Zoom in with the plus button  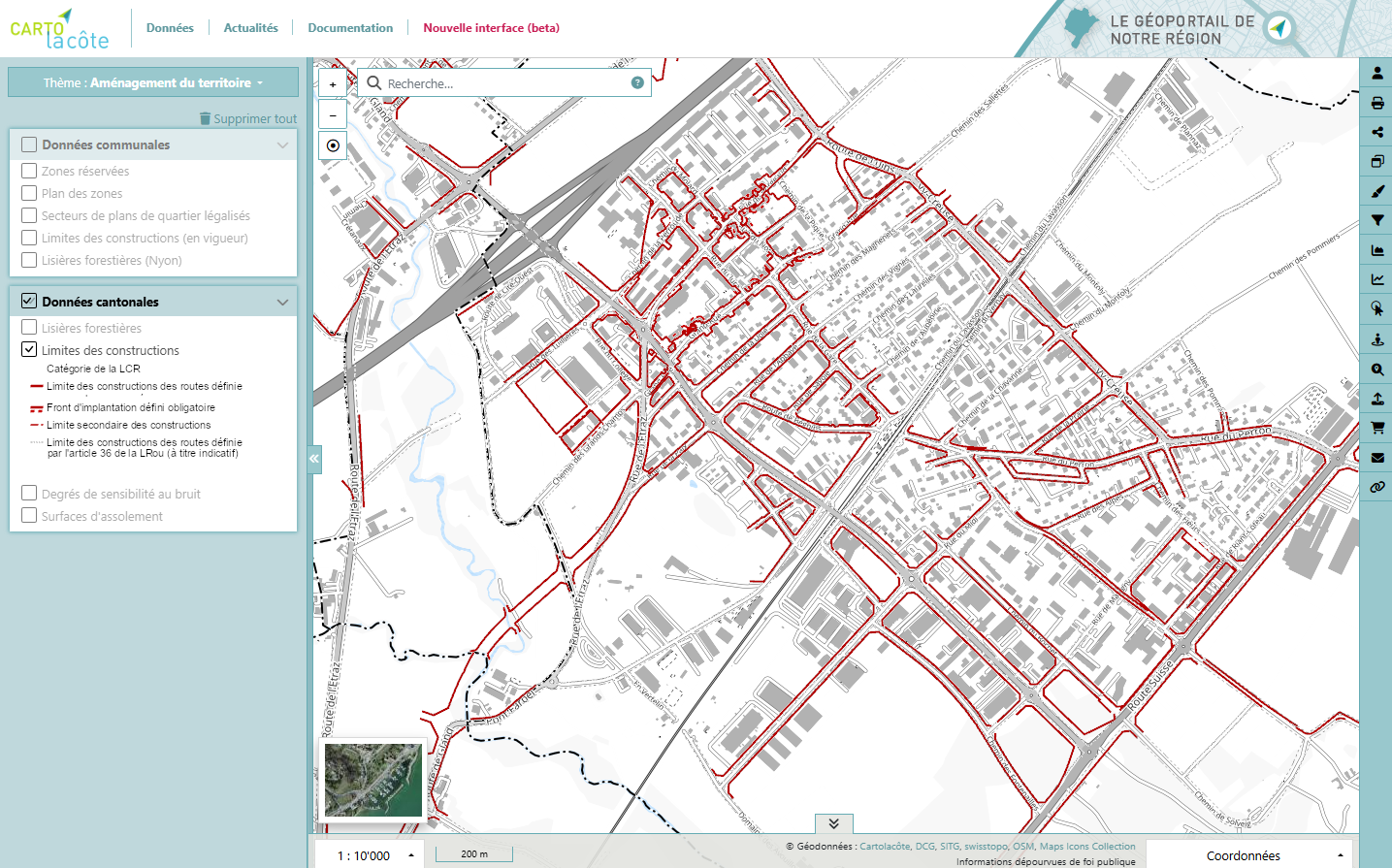pos(333,84)
